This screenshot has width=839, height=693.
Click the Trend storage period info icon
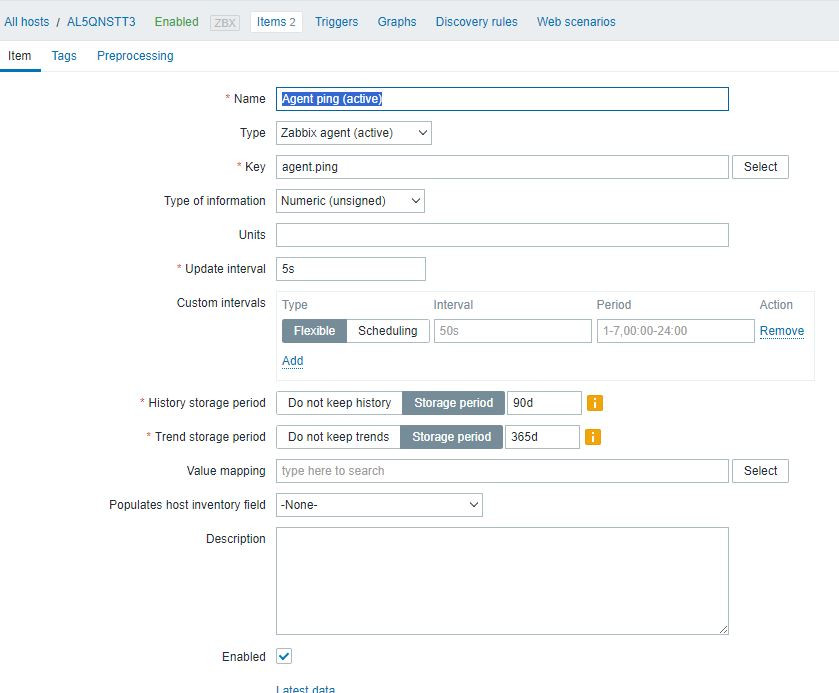(592, 437)
